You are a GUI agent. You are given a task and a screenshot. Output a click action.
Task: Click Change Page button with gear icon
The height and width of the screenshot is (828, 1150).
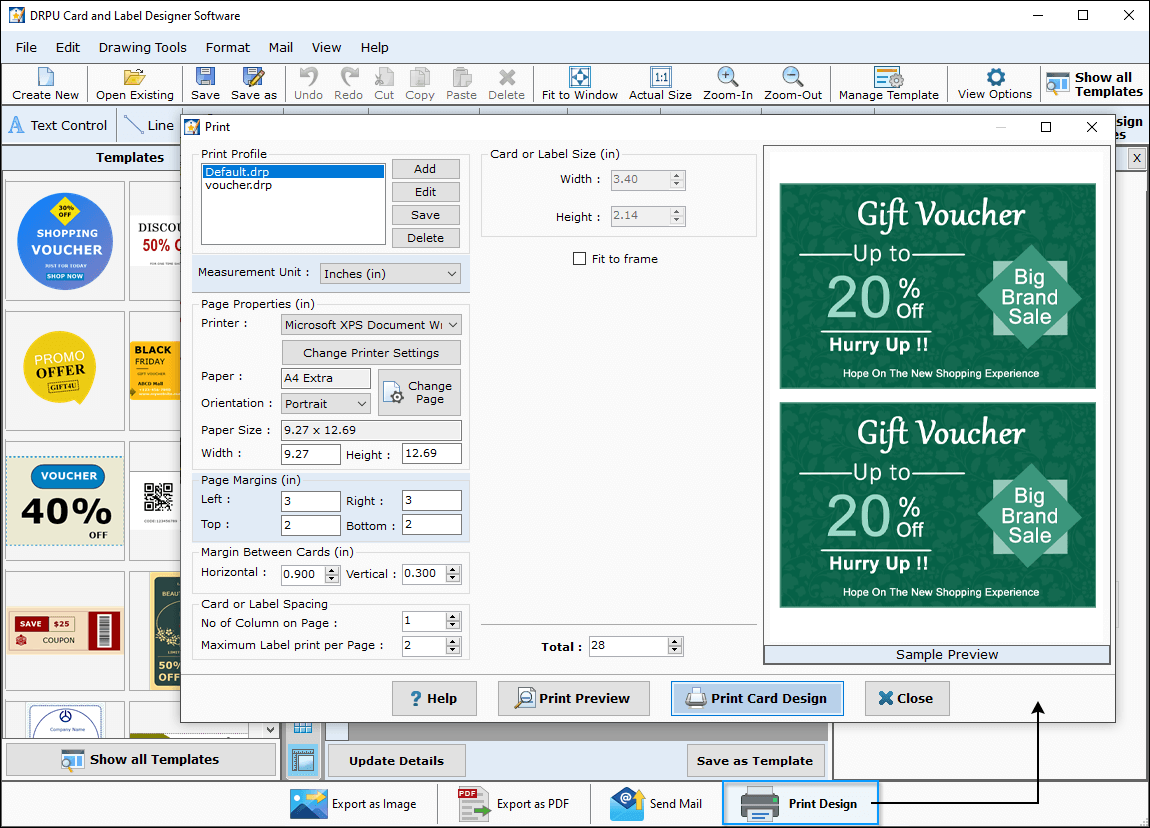pyautogui.click(x=420, y=392)
